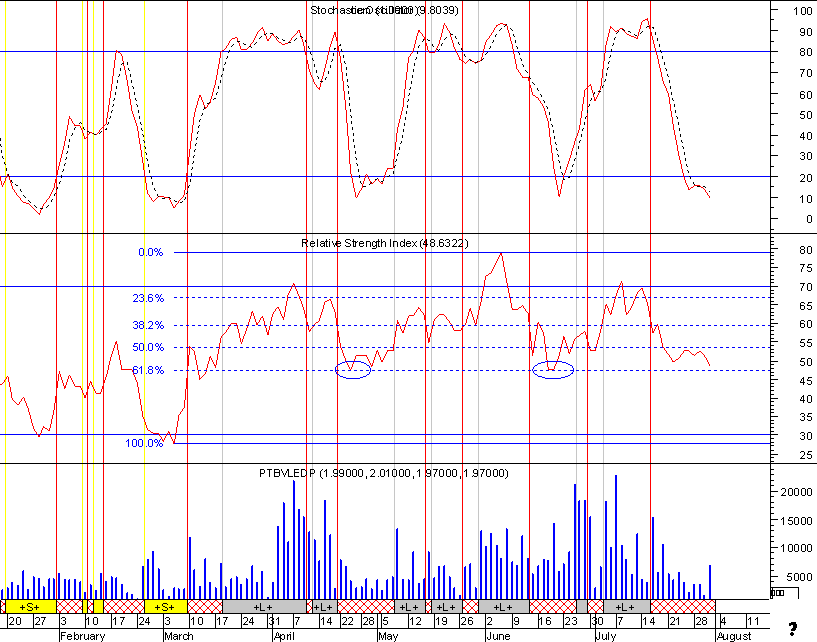This screenshot has height=642, width=817.
Task: Click the PTBVLEDP volume panel title
Action: pyautogui.click(x=383, y=473)
